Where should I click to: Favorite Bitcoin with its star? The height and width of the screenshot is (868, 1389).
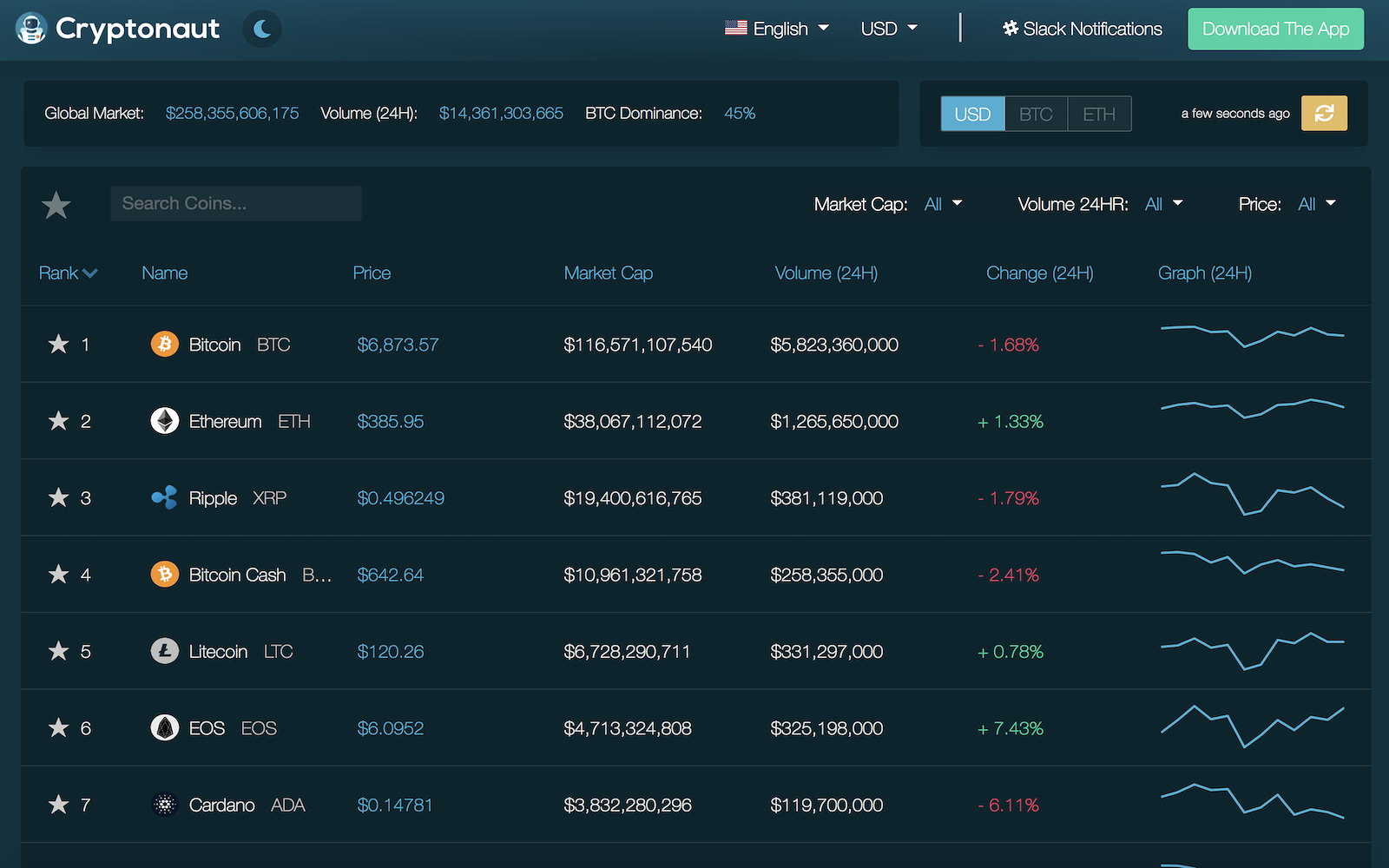point(58,344)
